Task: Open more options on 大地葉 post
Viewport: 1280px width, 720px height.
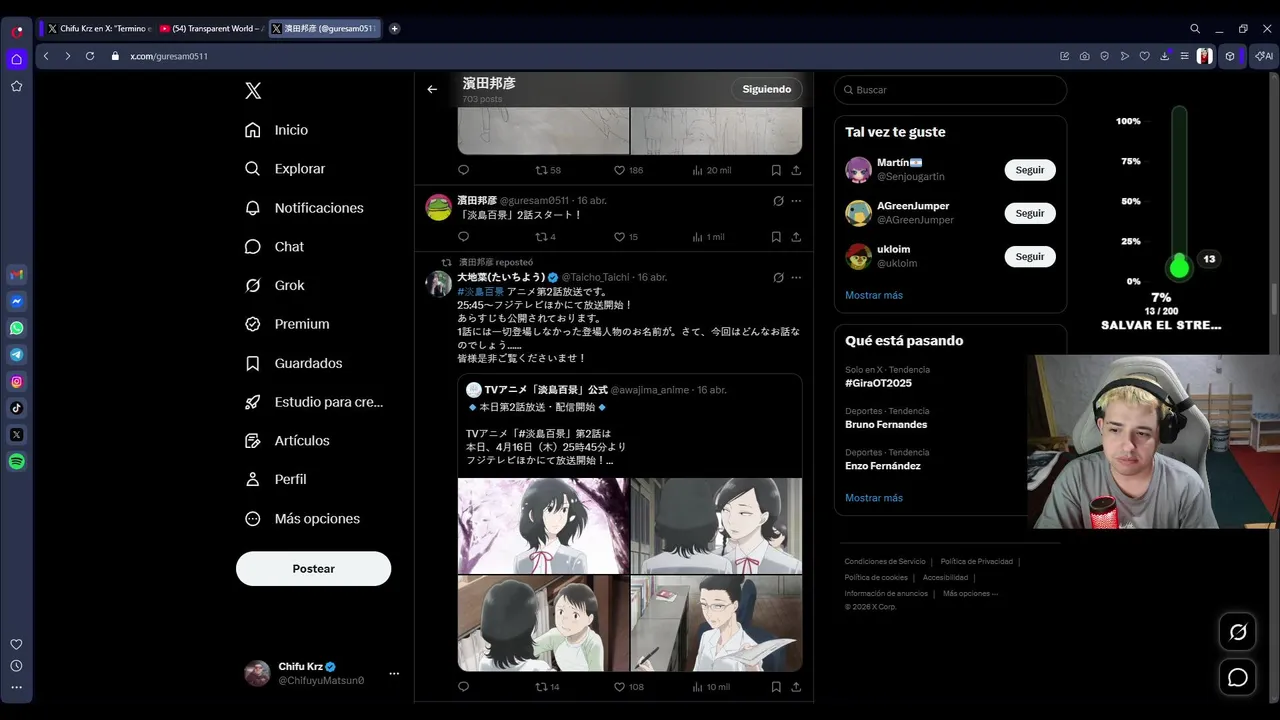Action: [796, 277]
